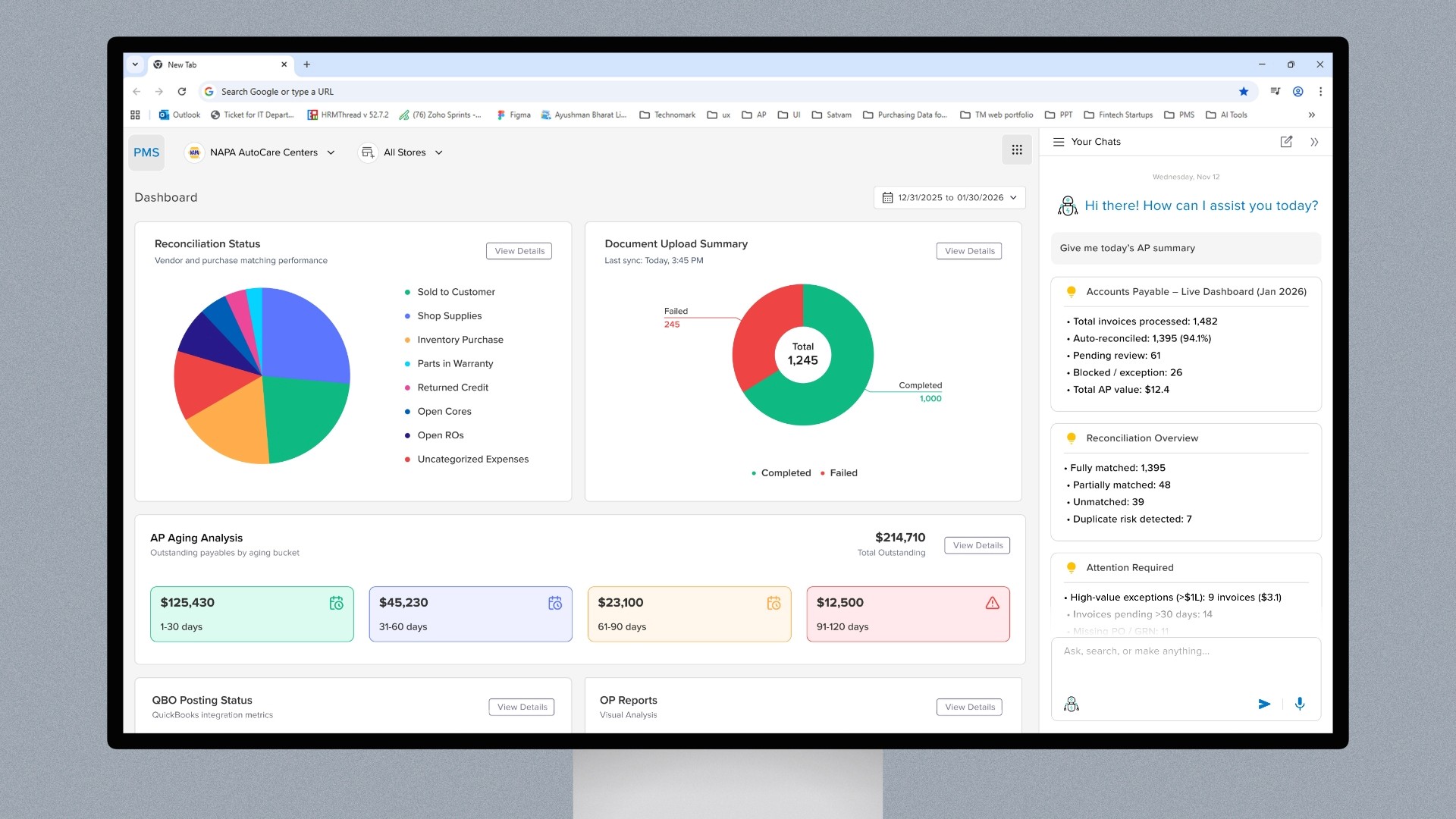Viewport: 1456px width, 819px height.
Task: Click the PMS logo button
Action: tap(146, 152)
